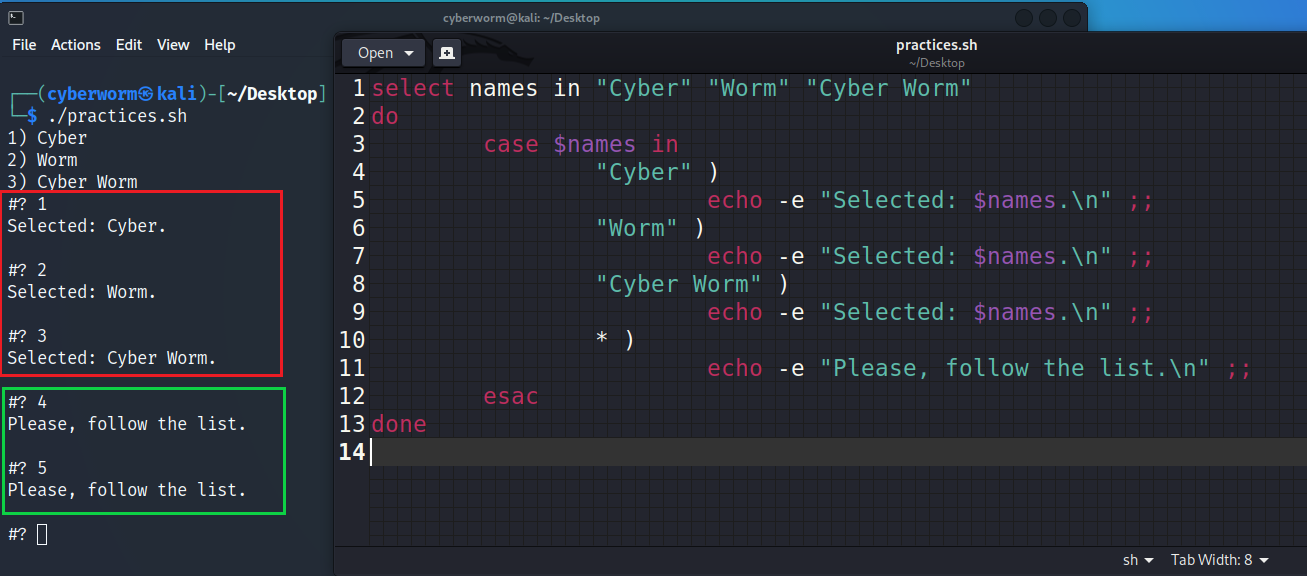
Task: Open the View menu
Action: point(173,45)
